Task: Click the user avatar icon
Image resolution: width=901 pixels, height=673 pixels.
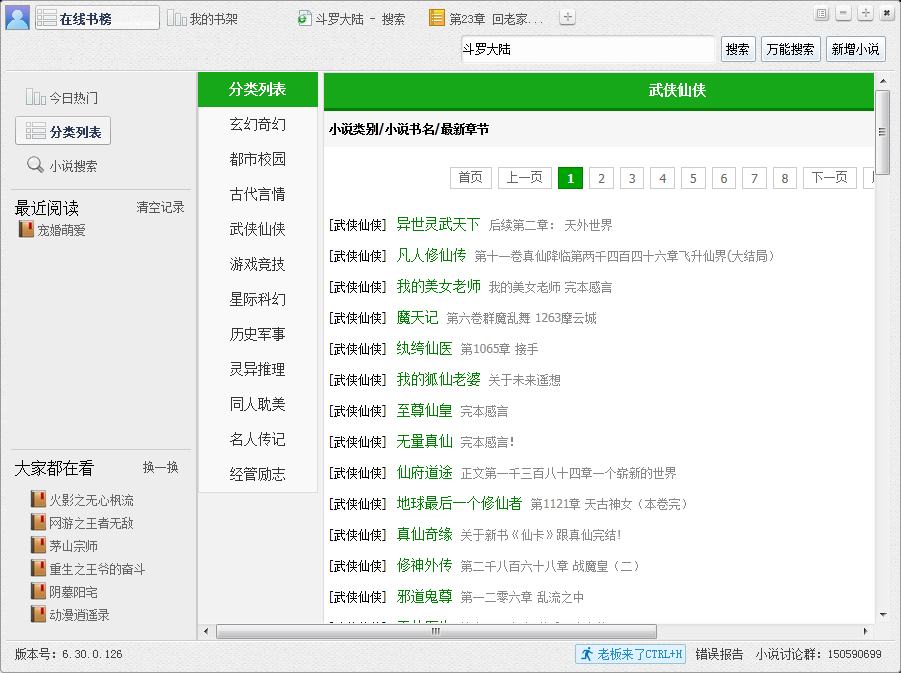Action: (x=18, y=17)
